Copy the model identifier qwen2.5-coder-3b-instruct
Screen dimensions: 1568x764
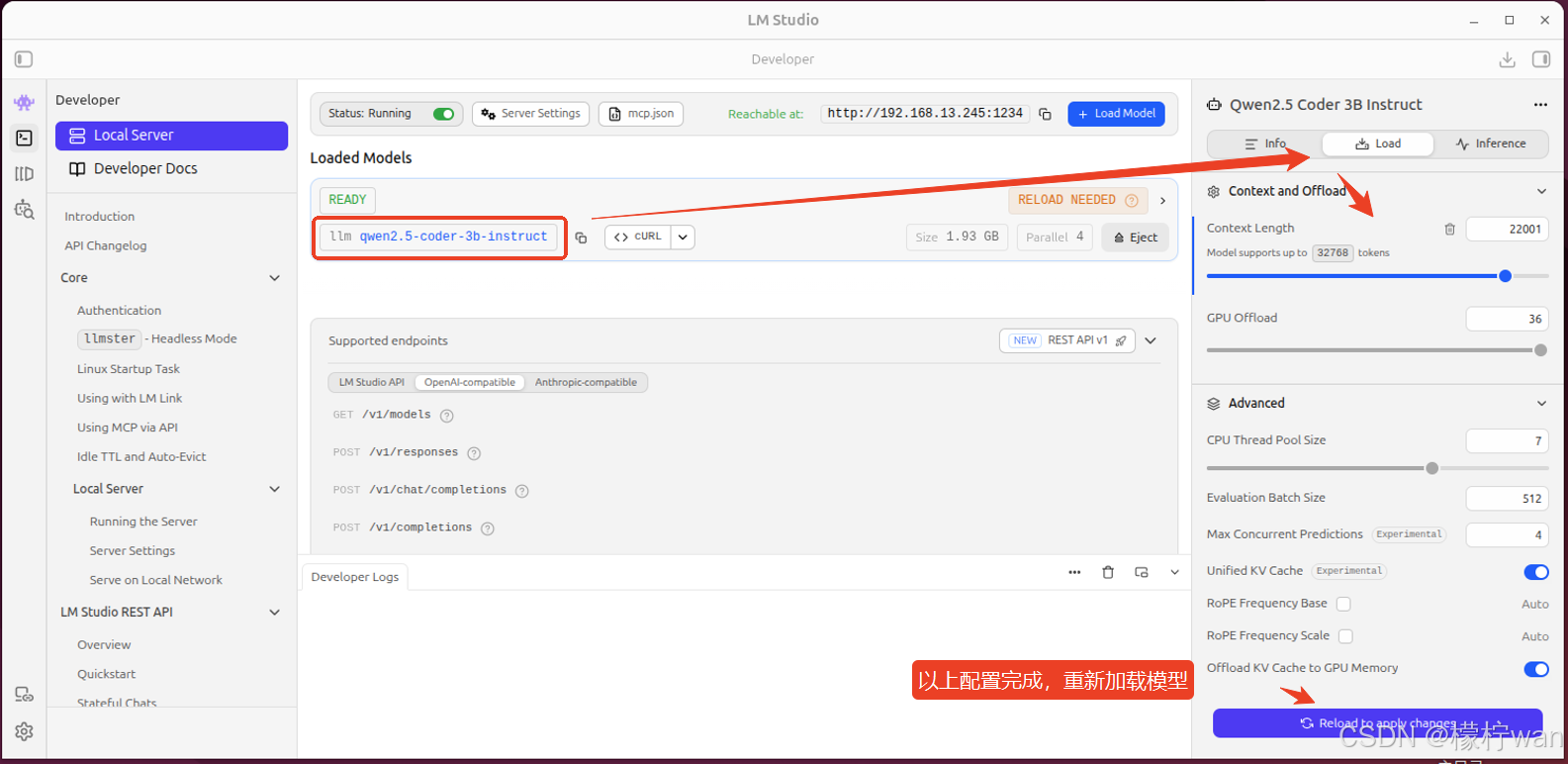581,238
